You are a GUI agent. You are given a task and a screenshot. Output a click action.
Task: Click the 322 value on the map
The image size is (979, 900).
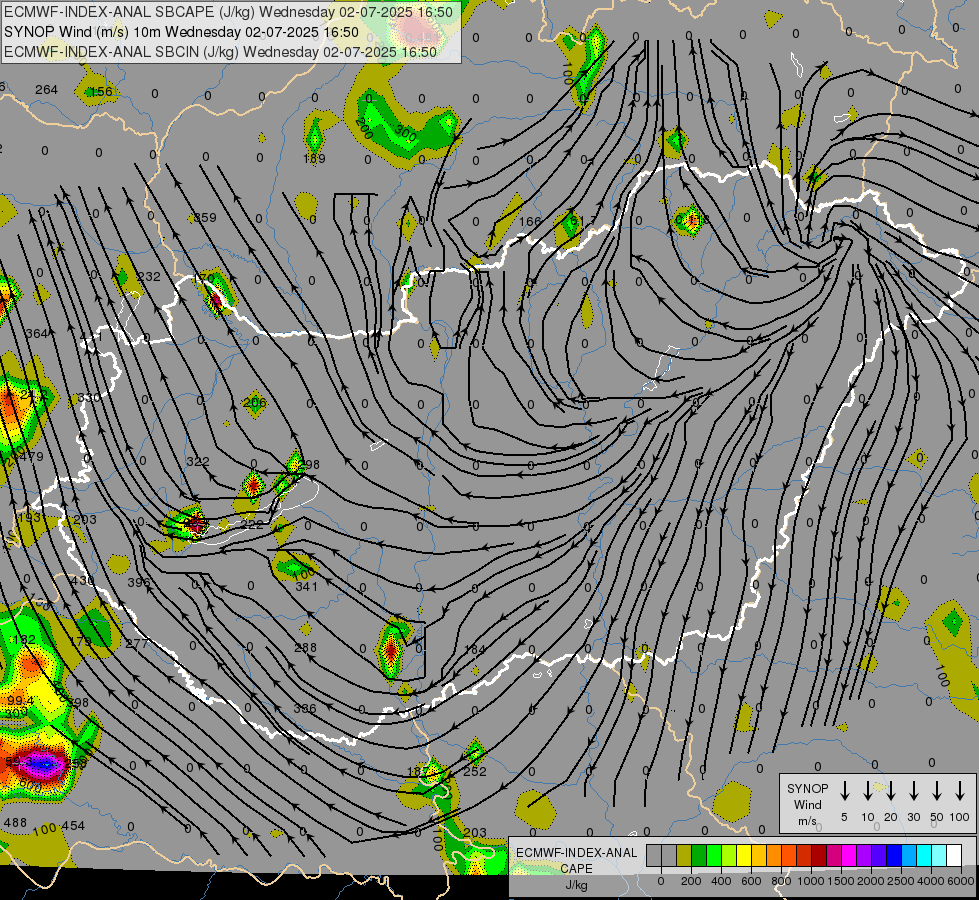coord(198,462)
